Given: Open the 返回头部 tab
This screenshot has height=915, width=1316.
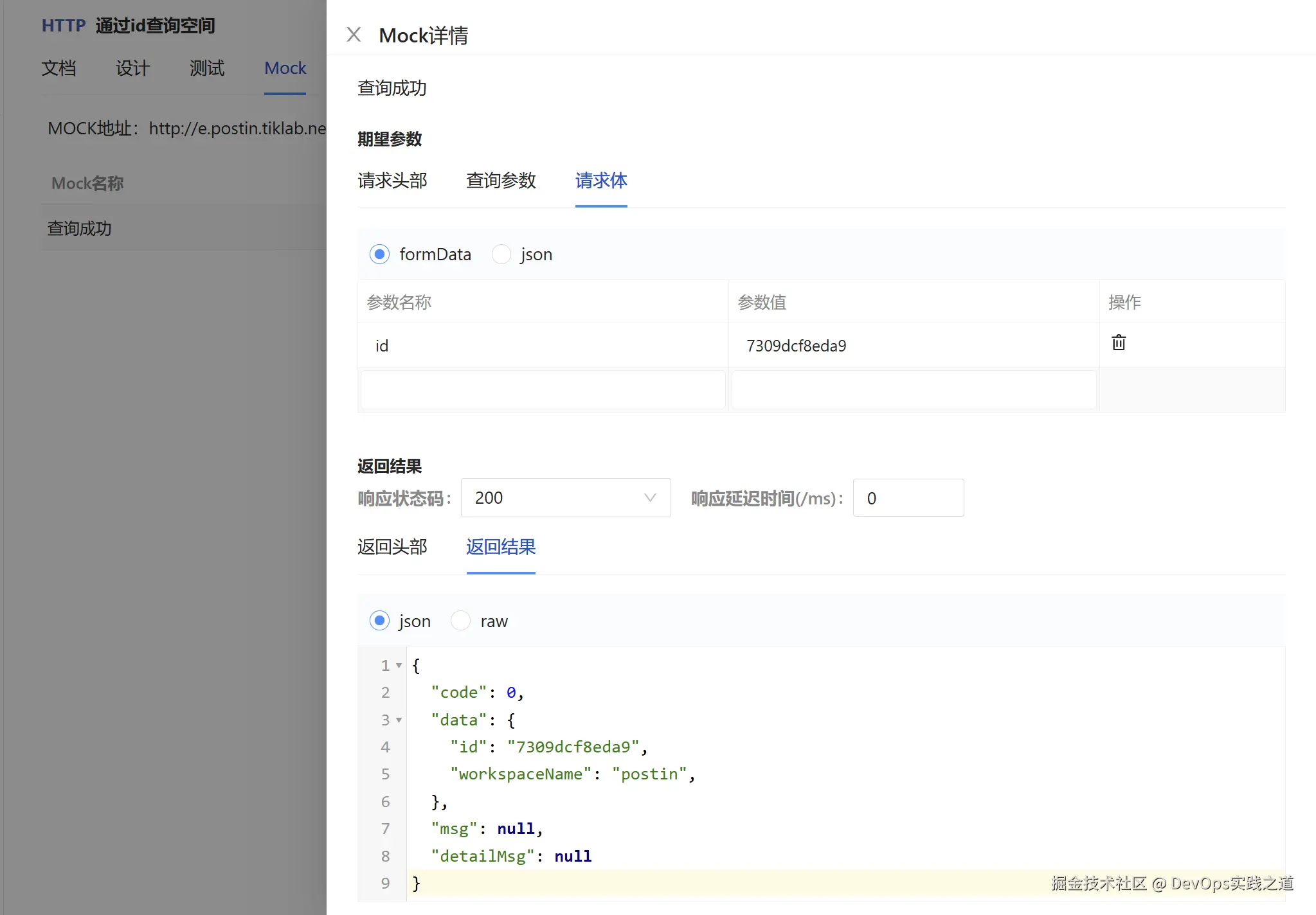Looking at the screenshot, I should click(x=392, y=547).
